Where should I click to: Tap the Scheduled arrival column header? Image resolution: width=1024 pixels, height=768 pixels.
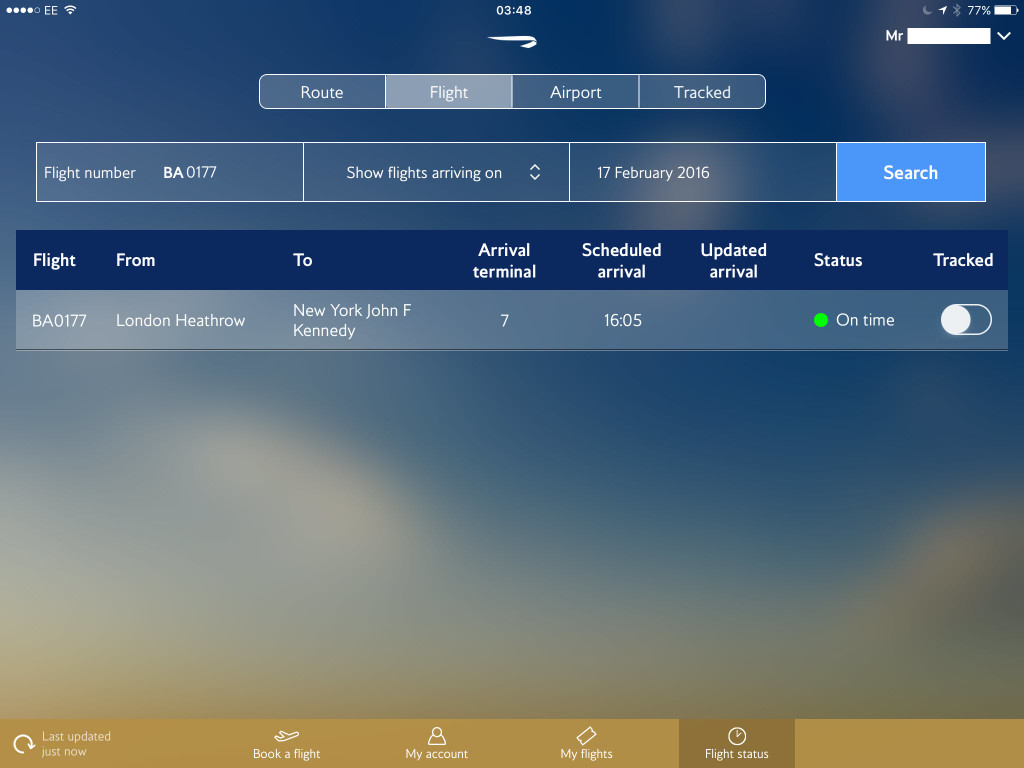[x=622, y=261]
